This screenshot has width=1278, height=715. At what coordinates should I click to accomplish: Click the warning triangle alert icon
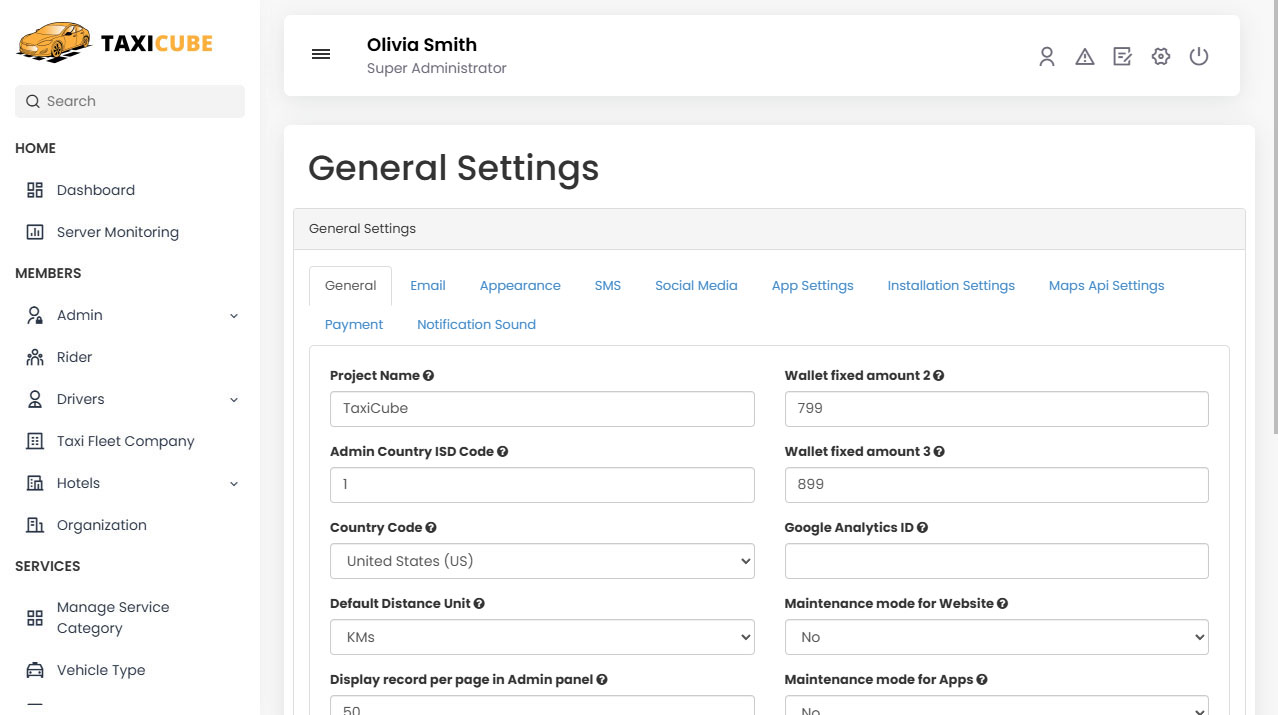(x=1084, y=57)
